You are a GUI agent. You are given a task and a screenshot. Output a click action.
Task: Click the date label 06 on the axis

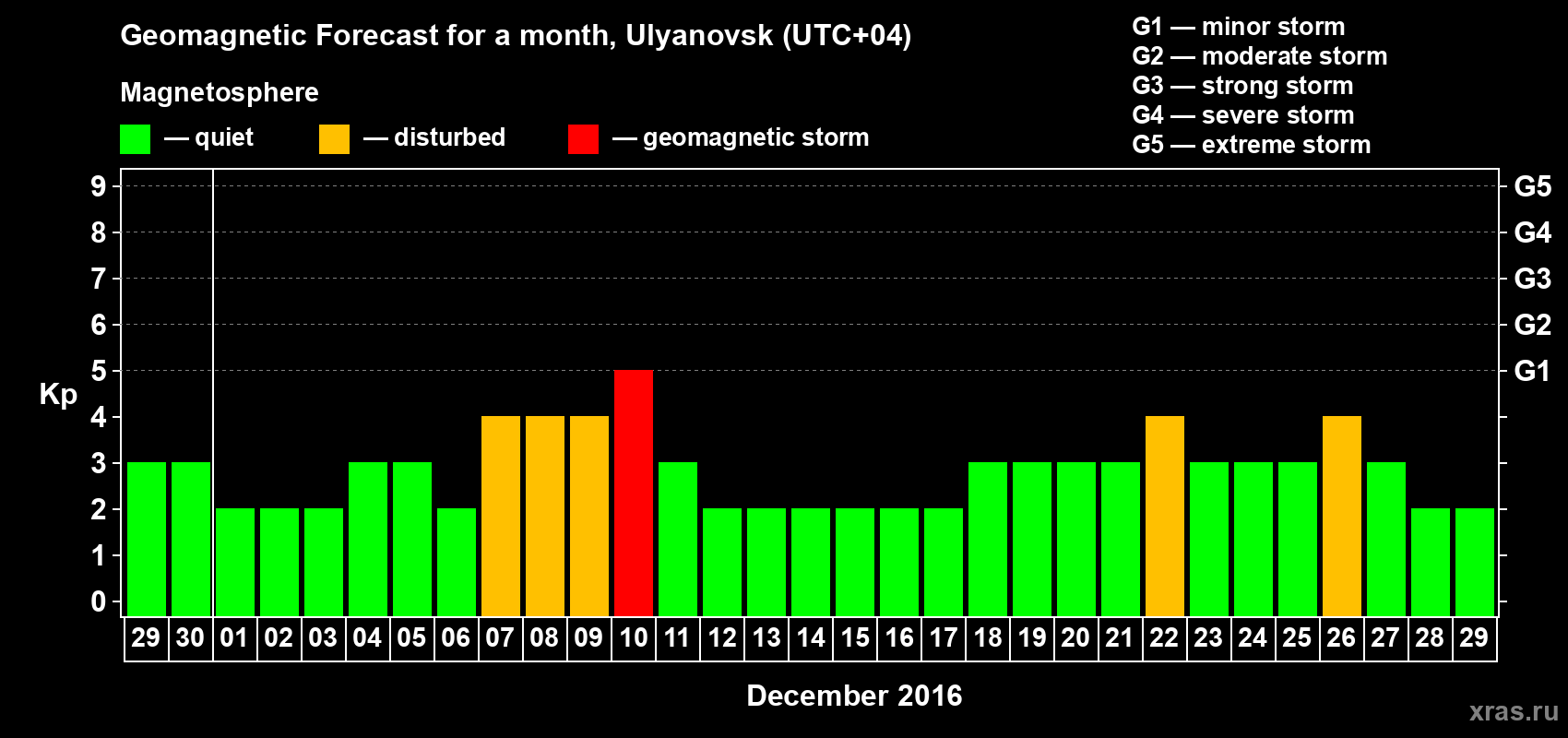coord(456,638)
